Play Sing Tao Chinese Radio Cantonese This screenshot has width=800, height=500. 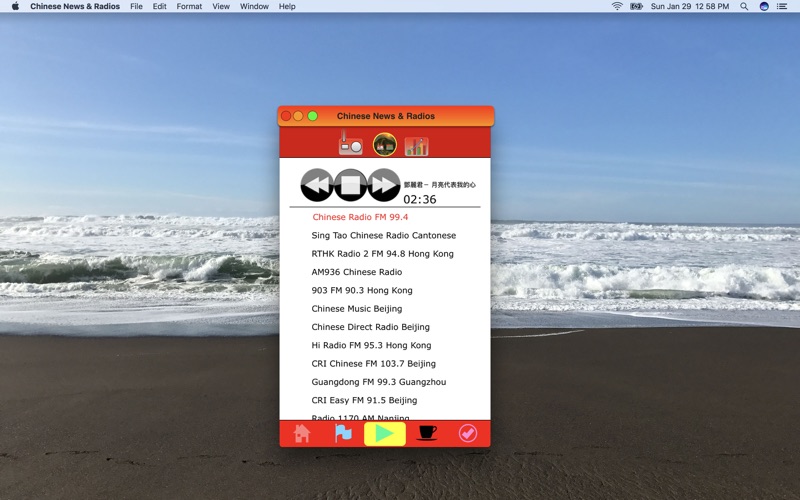(x=385, y=235)
